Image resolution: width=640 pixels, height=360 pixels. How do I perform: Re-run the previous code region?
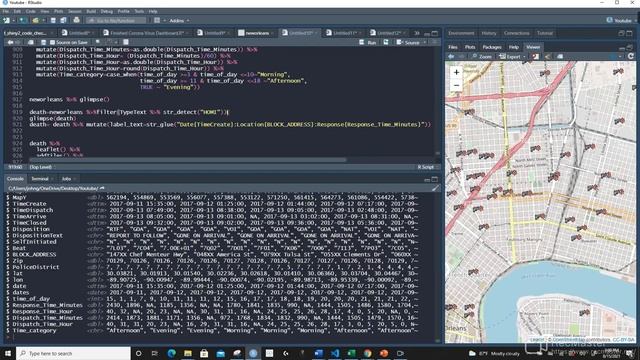pyautogui.click(x=386, y=42)
